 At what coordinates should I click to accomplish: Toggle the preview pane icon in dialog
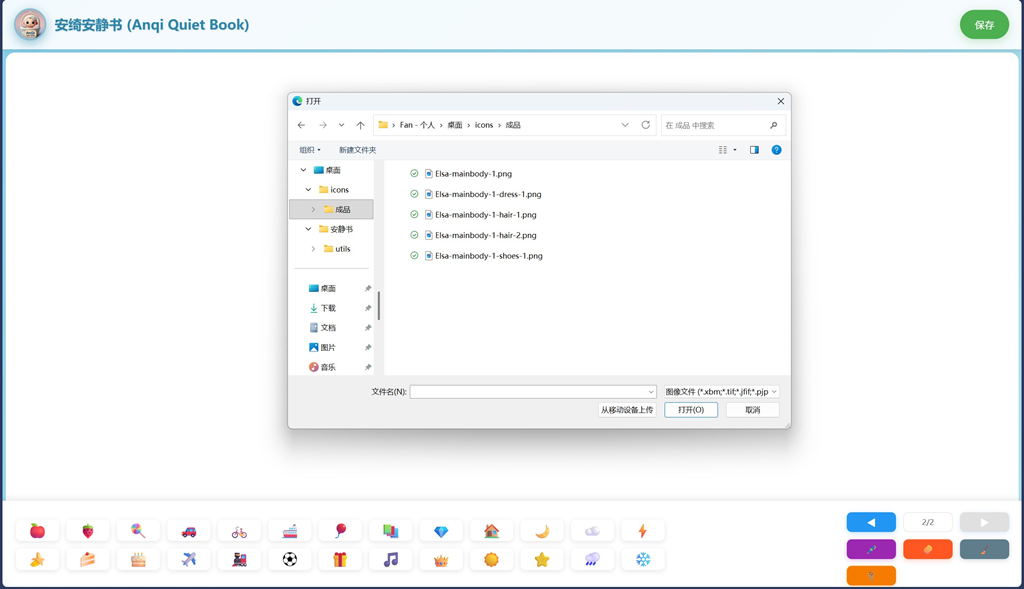point(754,150)
